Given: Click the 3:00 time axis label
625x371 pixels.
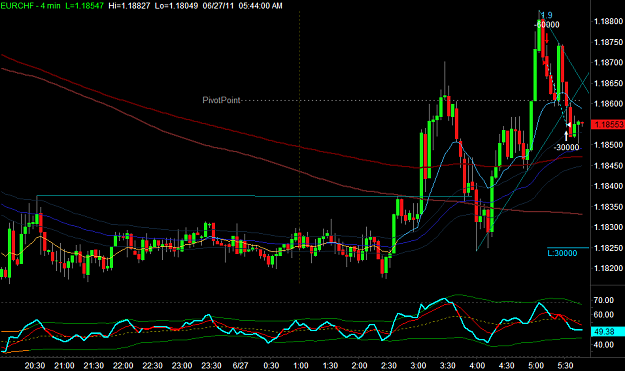Looking at the screenshot, I should pyautogui.click(x=418, y=365).
